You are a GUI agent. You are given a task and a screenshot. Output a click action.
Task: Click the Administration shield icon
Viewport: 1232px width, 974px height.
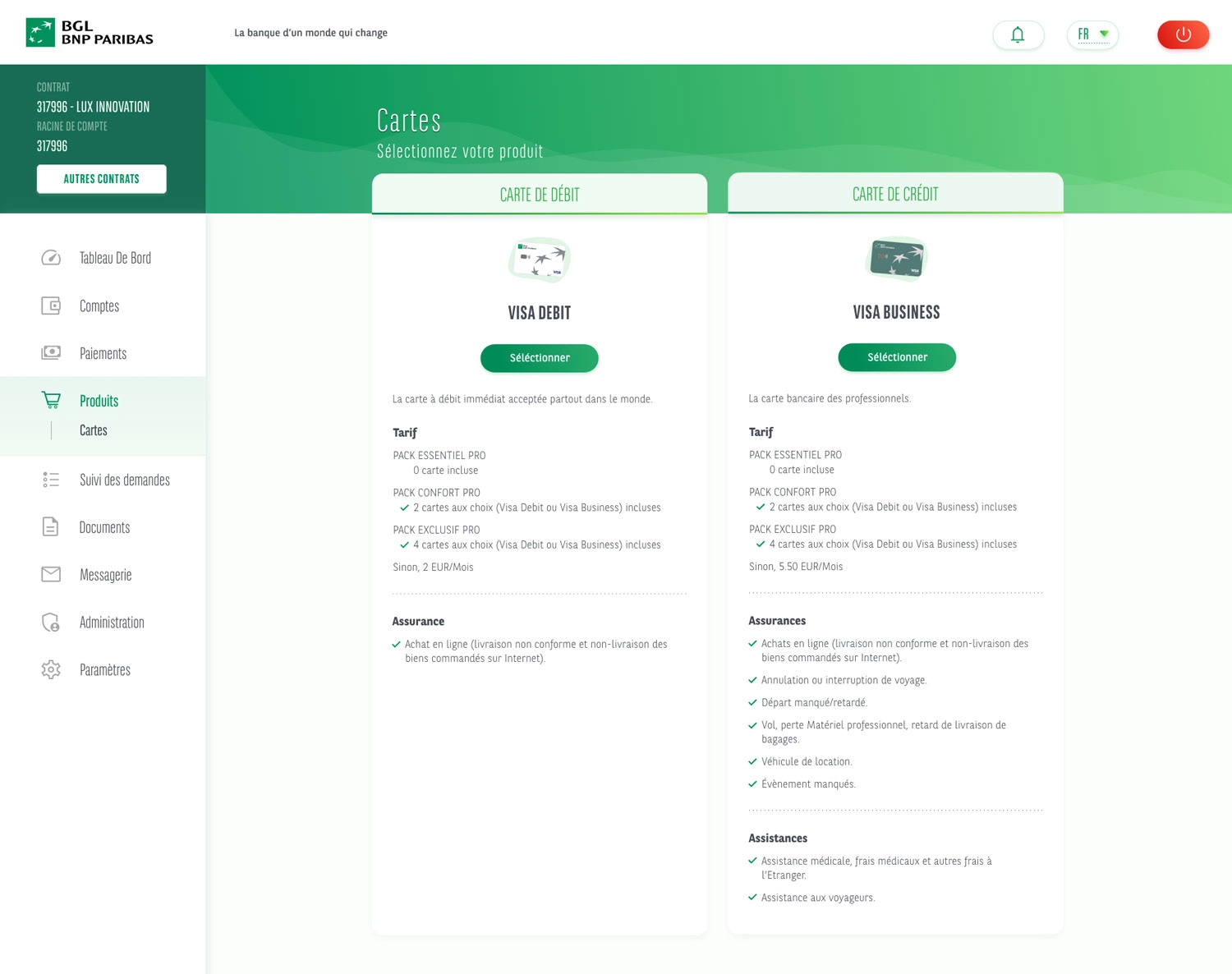coord(51,622)
